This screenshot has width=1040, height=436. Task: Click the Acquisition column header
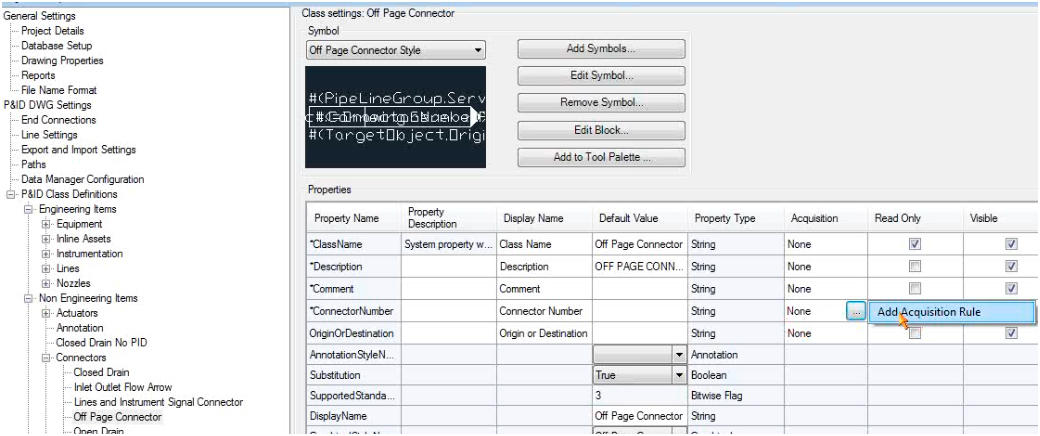[x=824, y=218]
